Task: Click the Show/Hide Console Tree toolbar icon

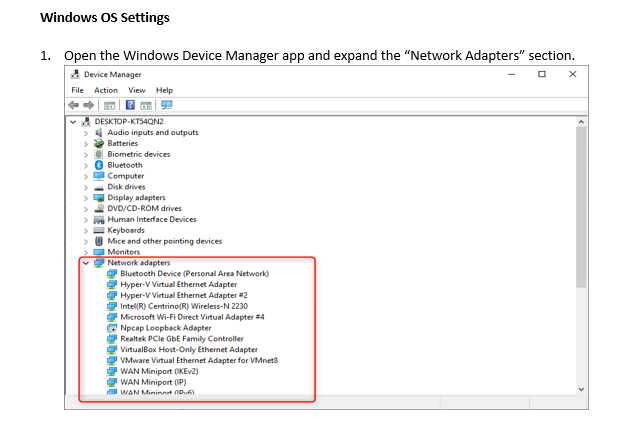Action: click(109, 106)
